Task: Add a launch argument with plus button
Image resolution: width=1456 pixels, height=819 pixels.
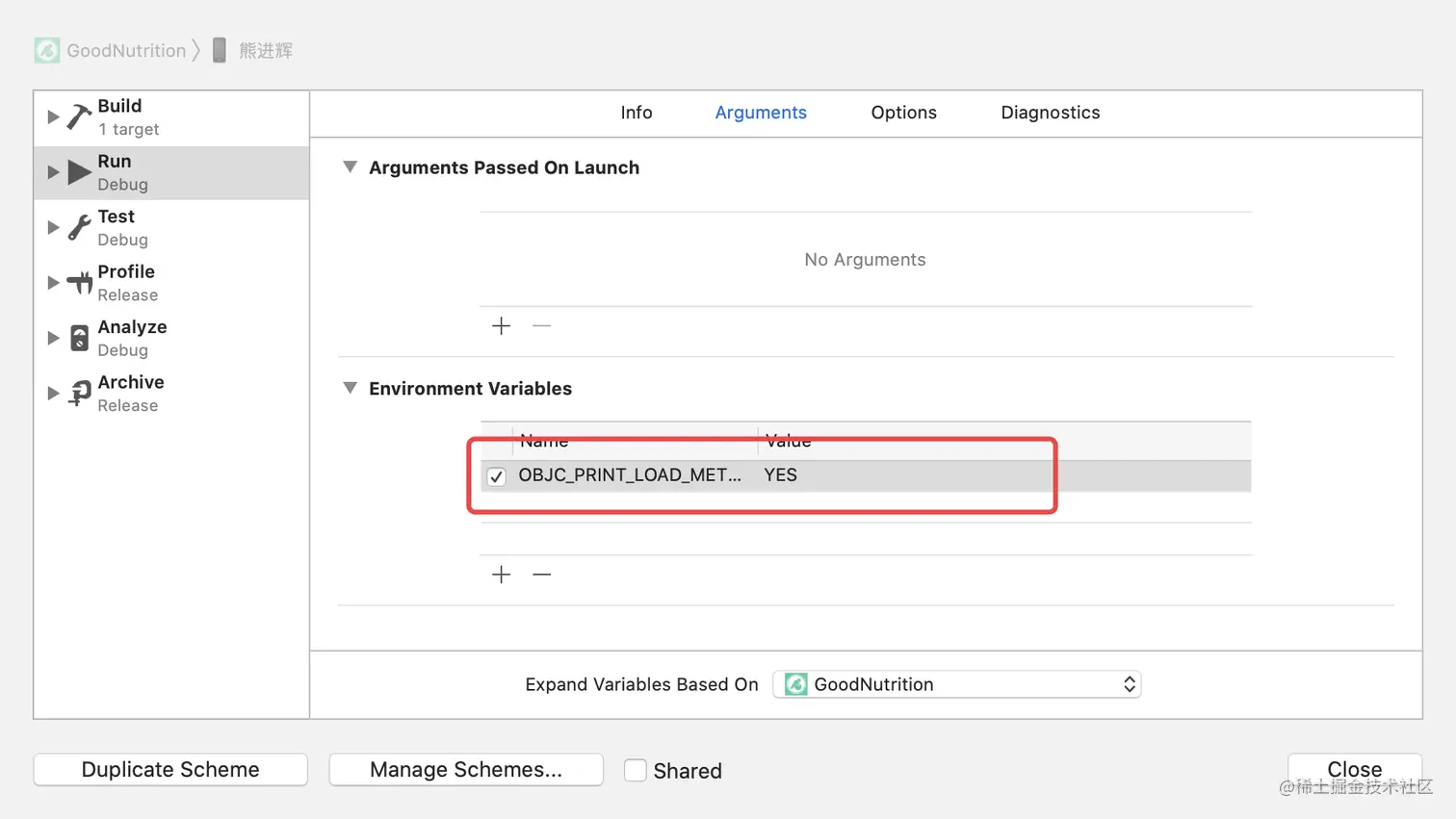Action: coord(501,326)
